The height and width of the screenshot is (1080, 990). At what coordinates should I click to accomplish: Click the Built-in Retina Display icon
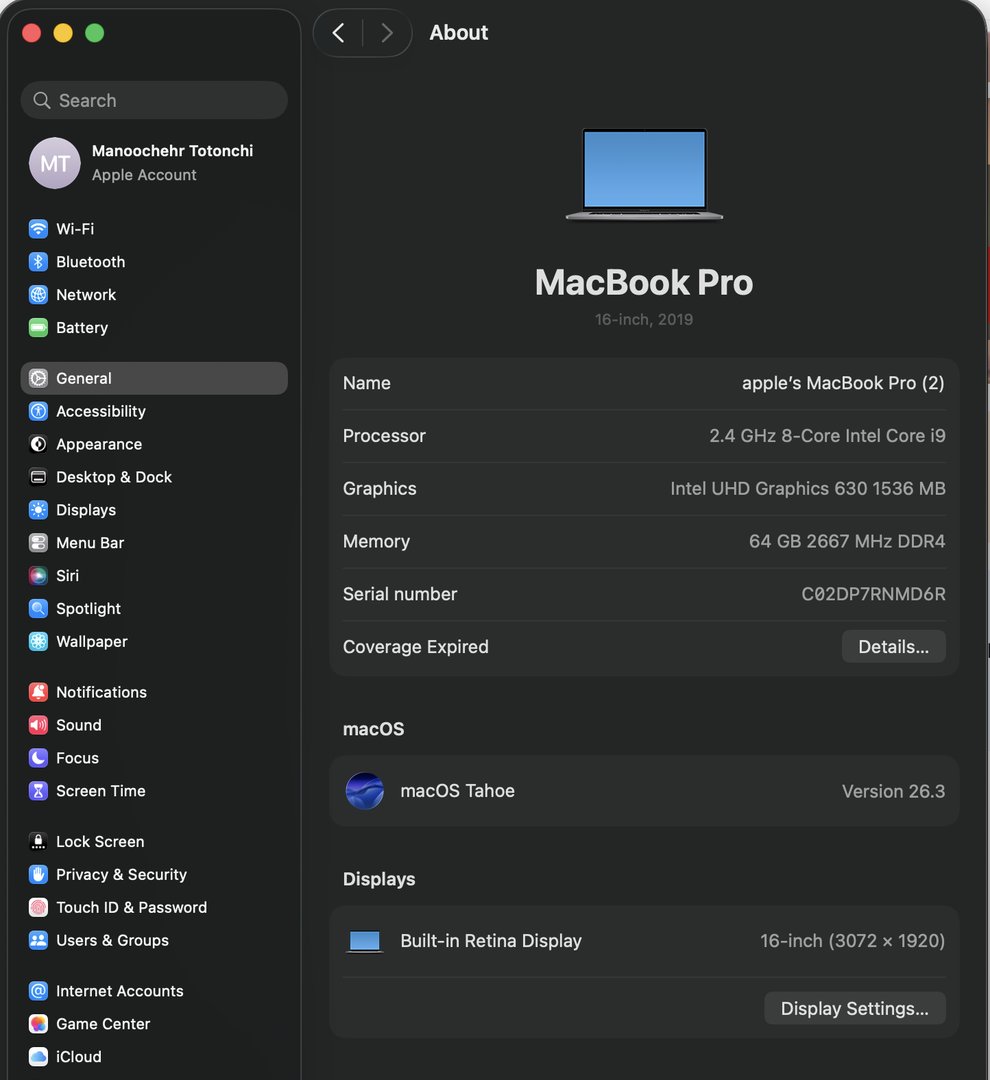coord(364,942)
